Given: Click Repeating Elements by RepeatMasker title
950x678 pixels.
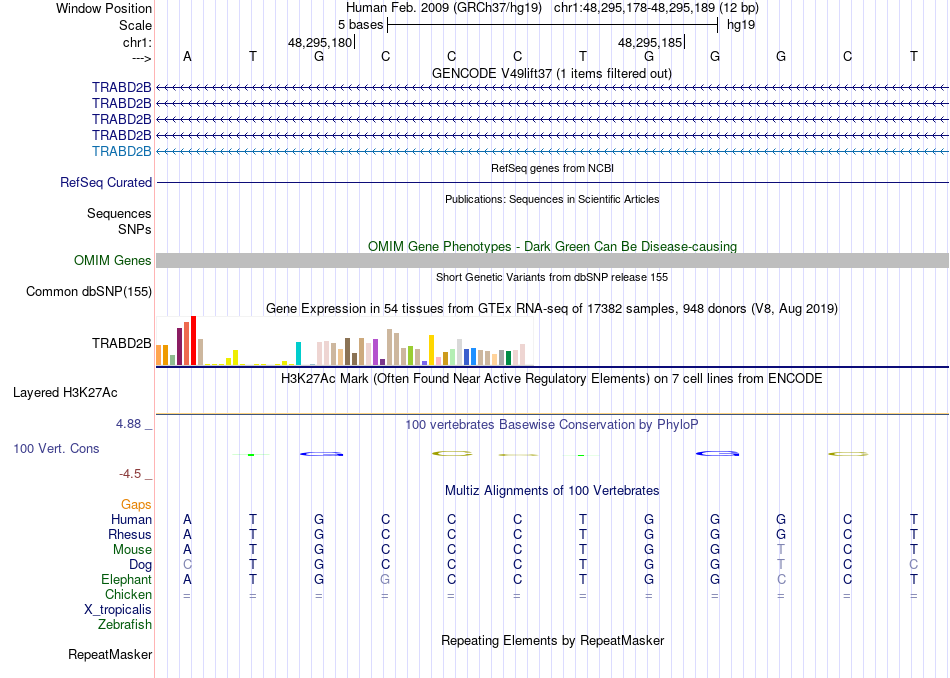Looking at the screenshot, I should [552, 641].
